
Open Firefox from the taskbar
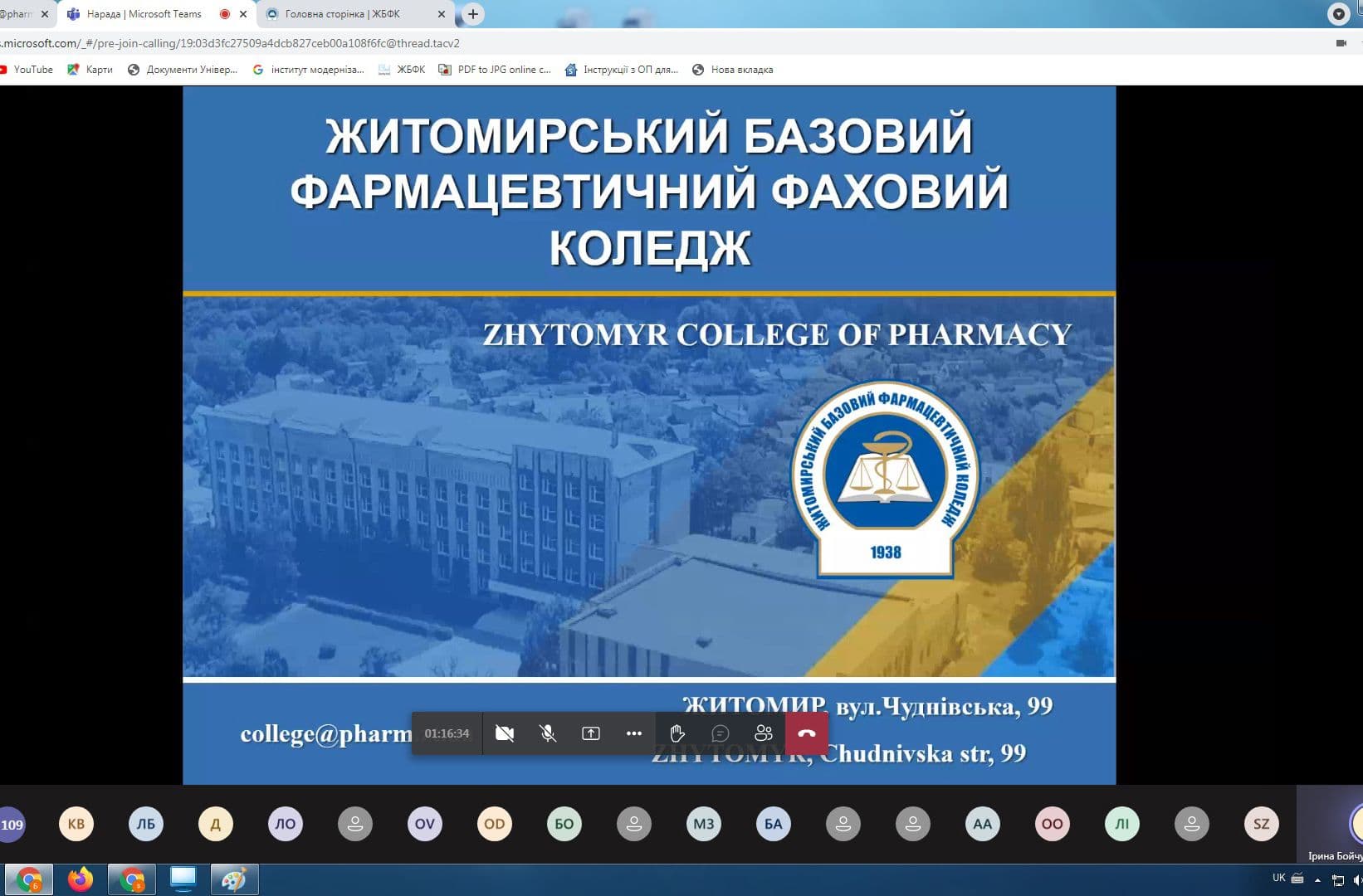(x=81, y=879)
